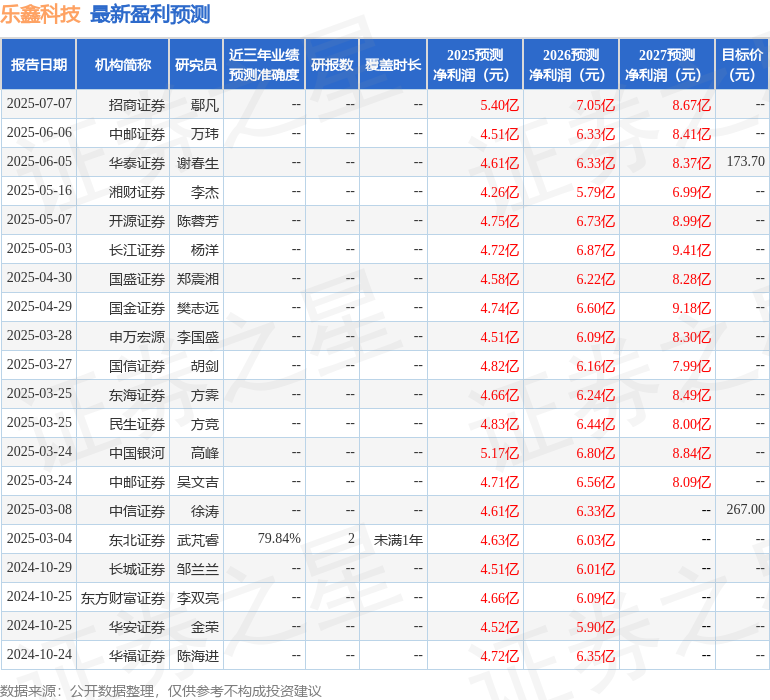The height and width of the screenshot is (700, 770).
Task: Open the 招商证券 institution entry
Action: 137,104
